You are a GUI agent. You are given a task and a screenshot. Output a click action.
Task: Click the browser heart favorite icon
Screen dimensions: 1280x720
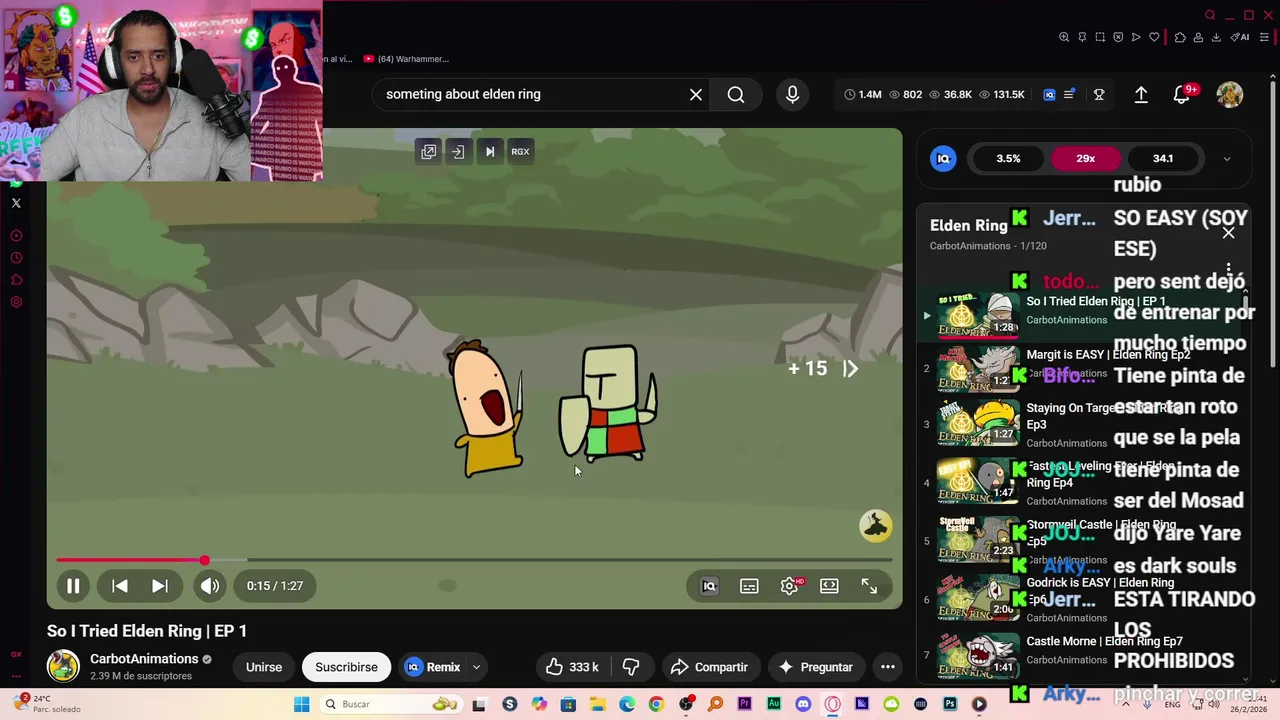click(1154, 37)
